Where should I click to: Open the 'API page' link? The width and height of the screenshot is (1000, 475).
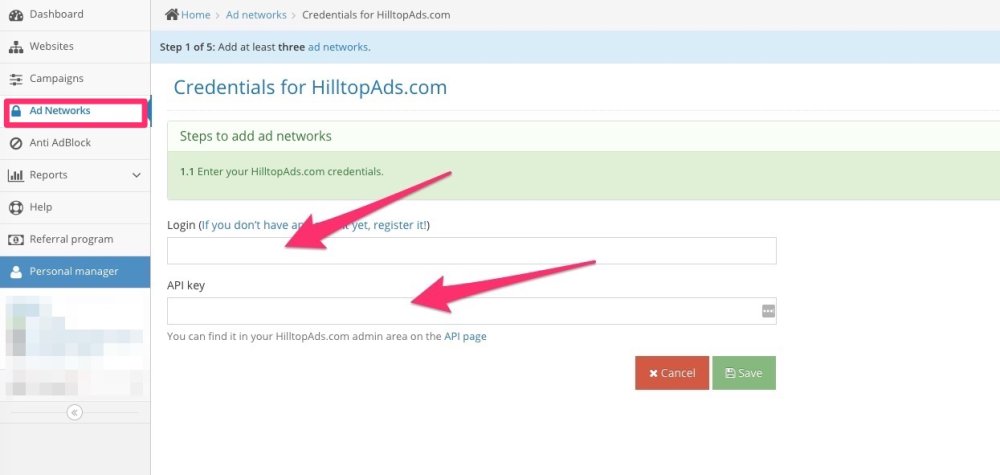465,336
